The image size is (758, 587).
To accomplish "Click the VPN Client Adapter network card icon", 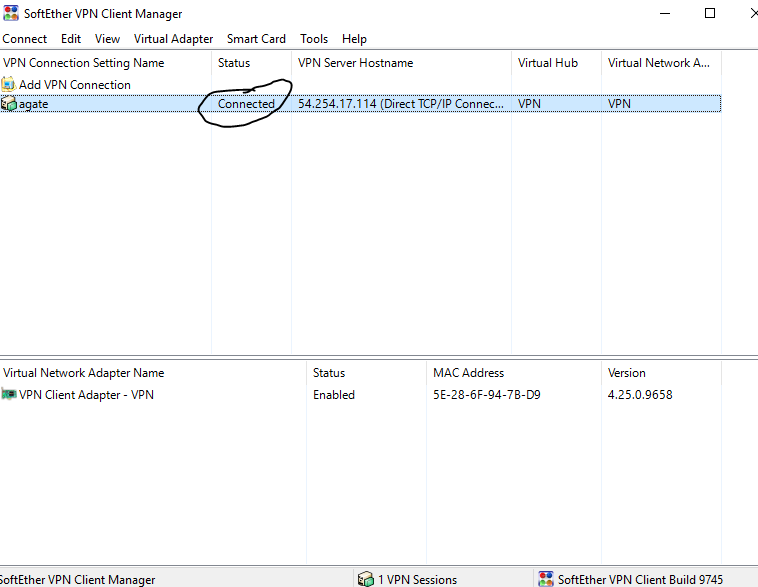I will pyautogui.click(x=10, y=395).
